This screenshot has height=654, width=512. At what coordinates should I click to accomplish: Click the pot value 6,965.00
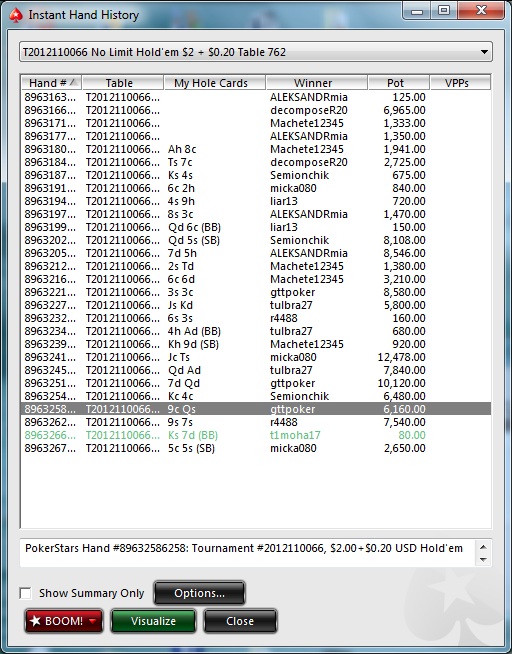404,110
